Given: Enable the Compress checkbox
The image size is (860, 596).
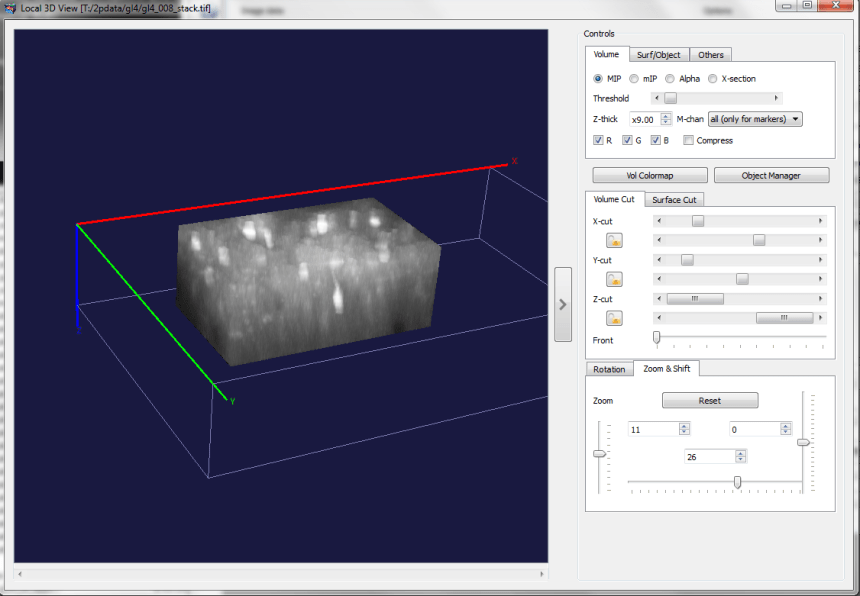Looking at the screenshot, I should (688, 141).
